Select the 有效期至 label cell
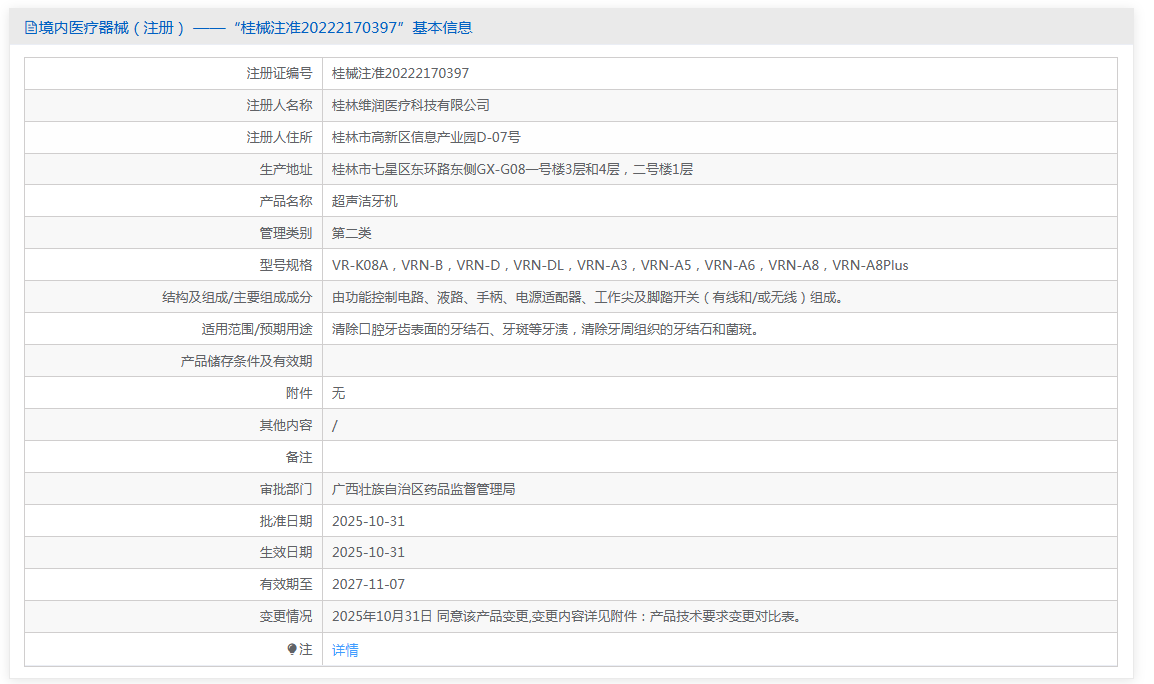Image resolution: width=1154 pixels, height=684 pixels. click(174, 585)
